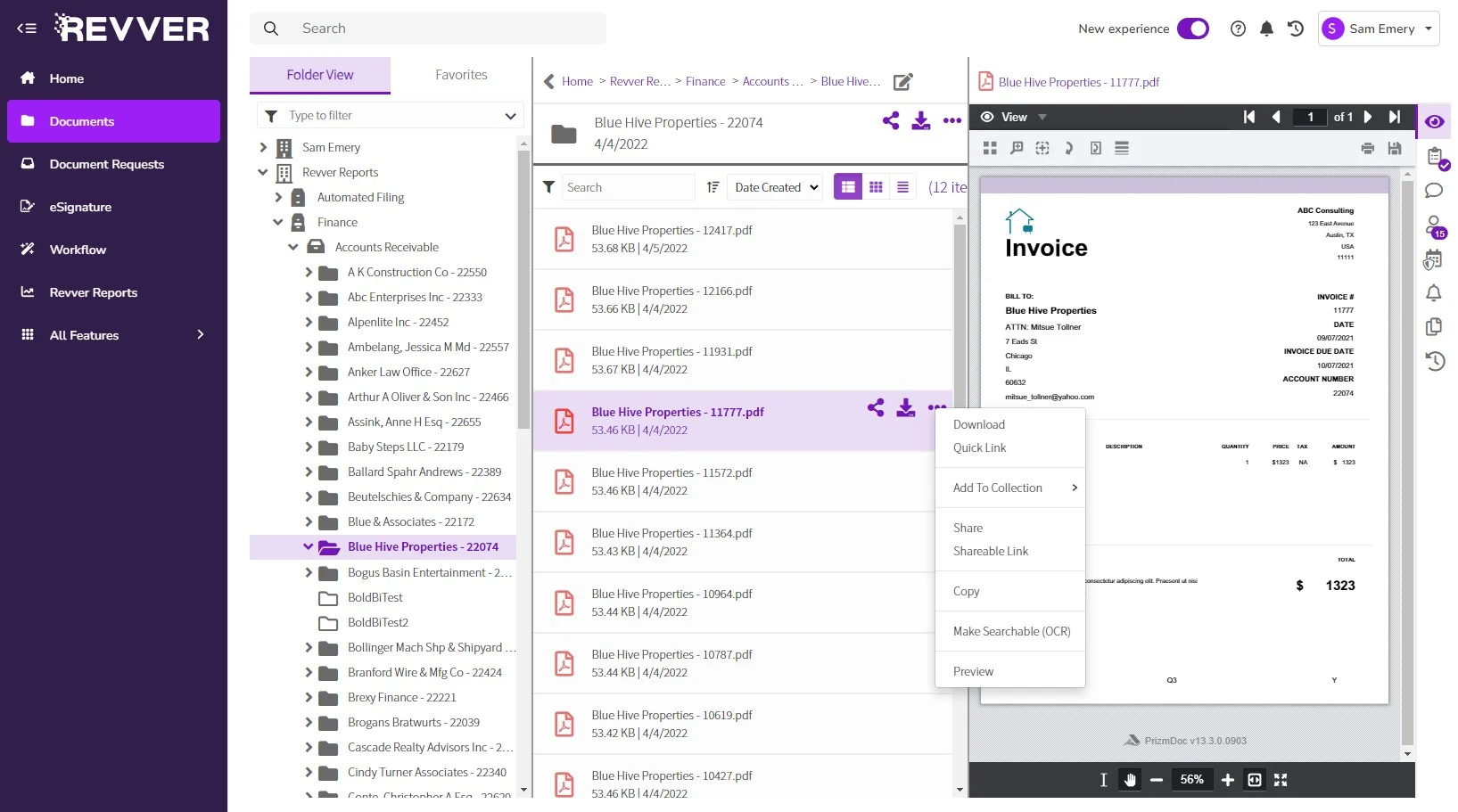This screenshot has height=812, width=1458.
Task: Open Workflow in the sidebar
Action: (x=113, y=250)
